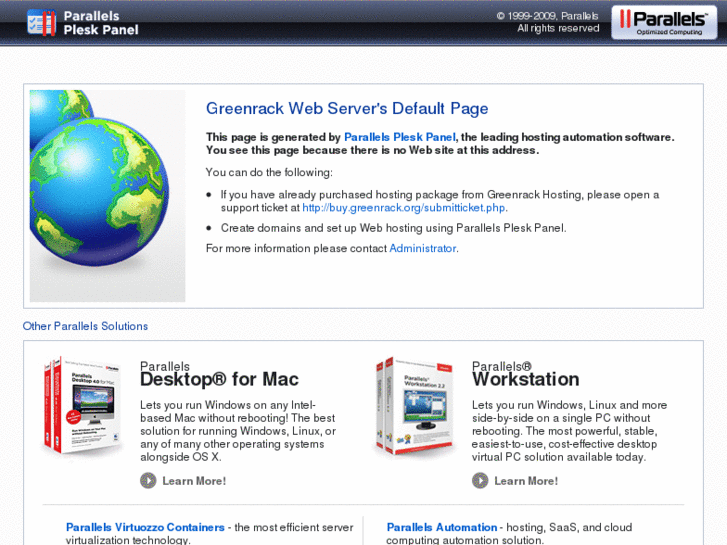Click the Administrator contact link
This screenshot has width=727, height=545.
click(x=422, y=248)
